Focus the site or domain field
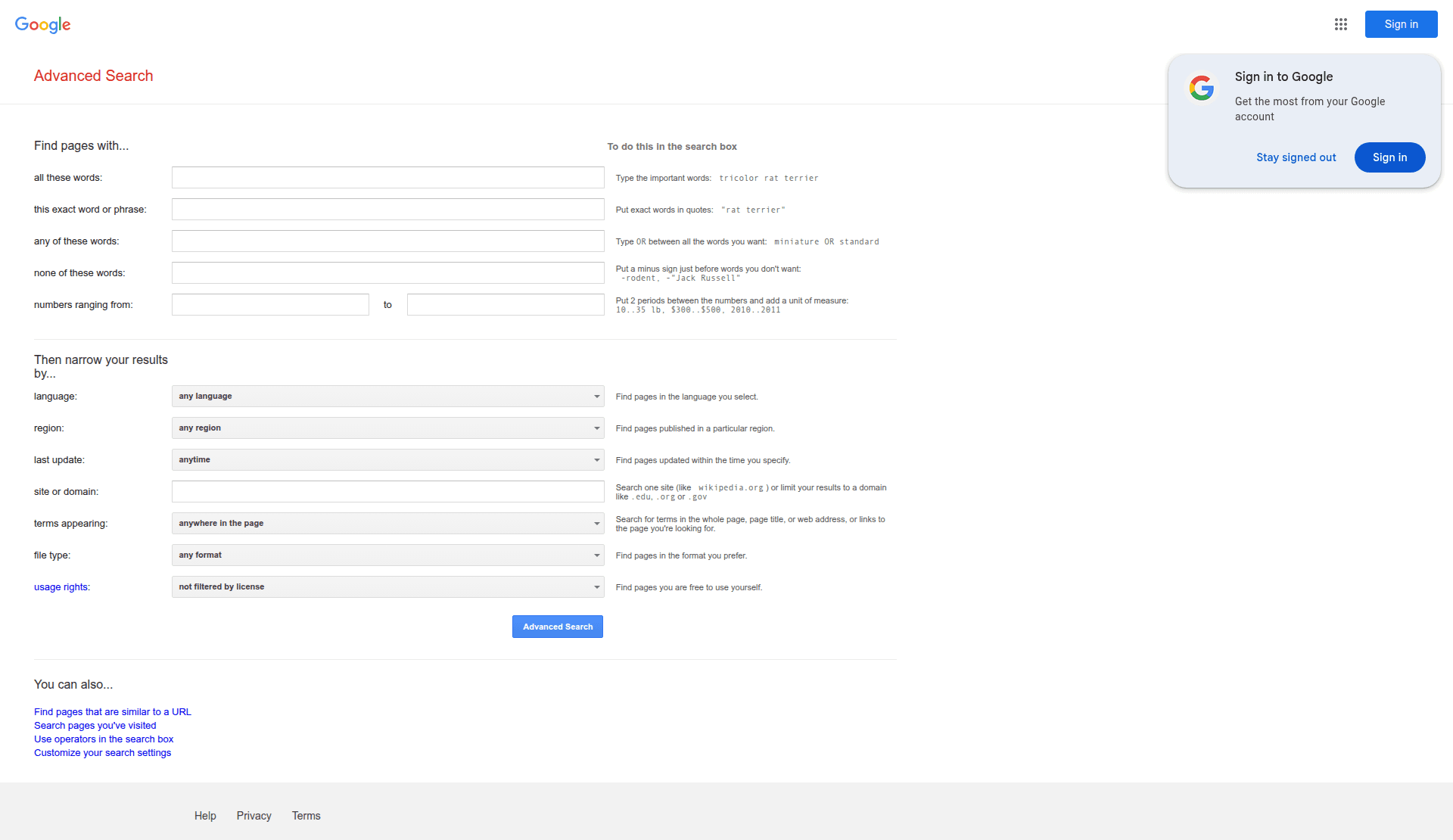Screen dimensions: 1453x840 [x=387, y=492]
